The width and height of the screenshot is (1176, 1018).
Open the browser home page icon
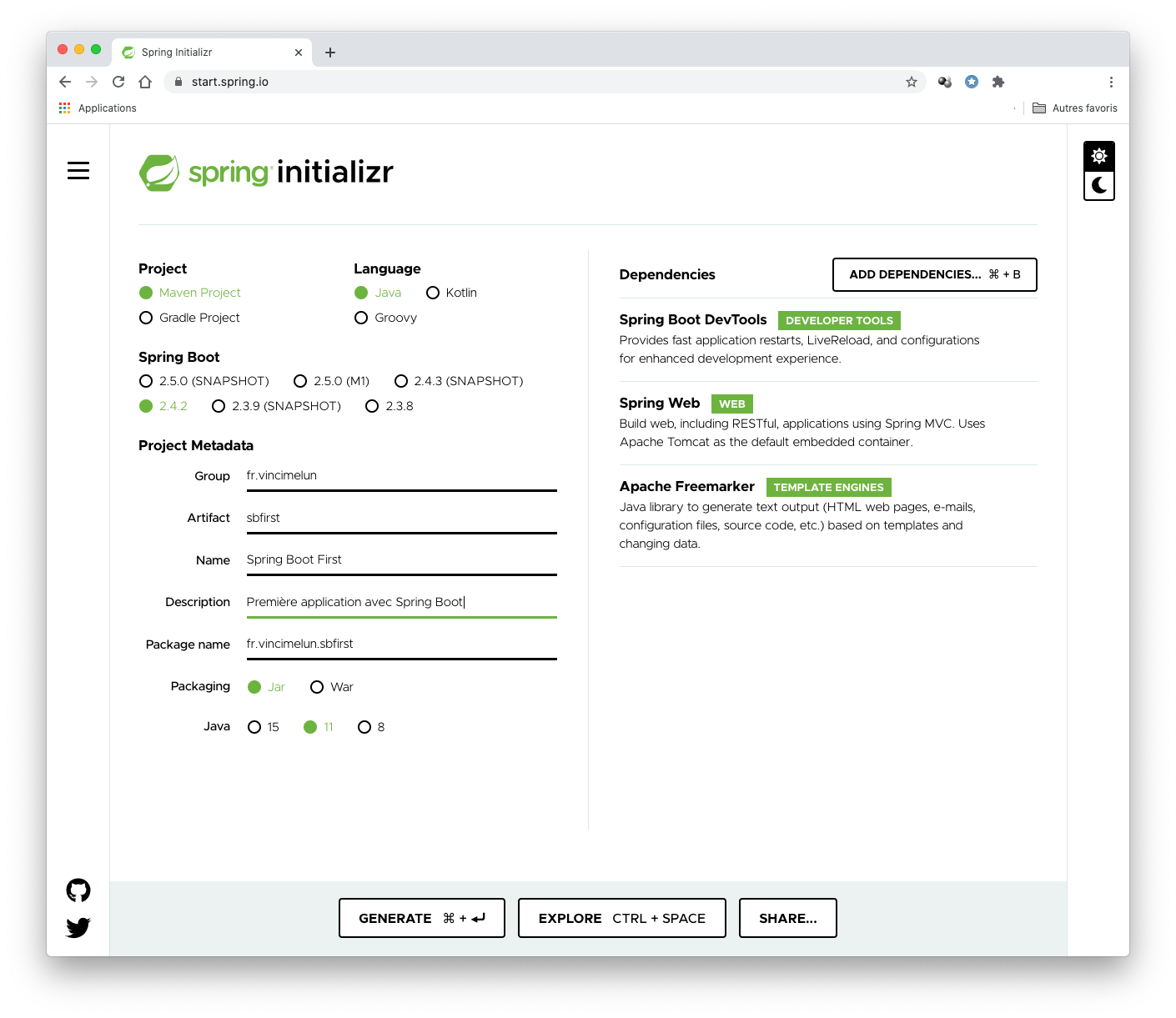coord(145,82)
